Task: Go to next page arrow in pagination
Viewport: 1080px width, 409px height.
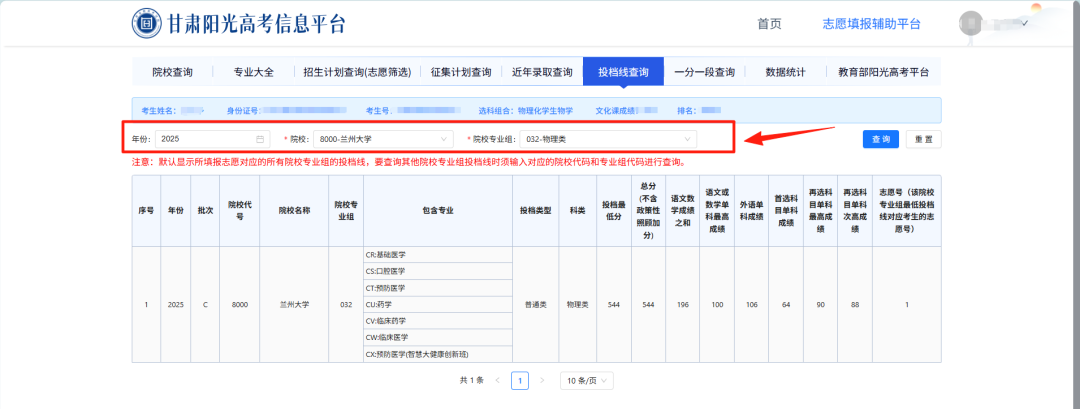Action: coord(542,380)
